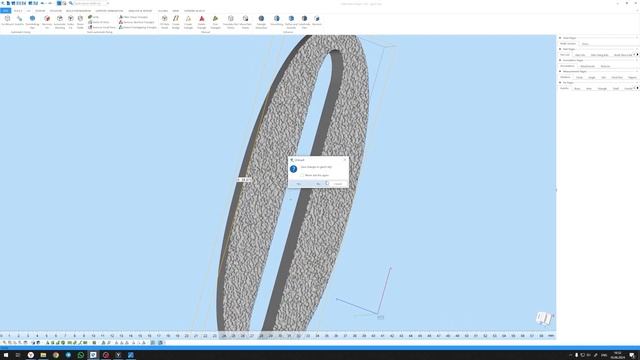Select the Delete Triangle tool
This screenshot has width=640, height=360.
[202, 22]
